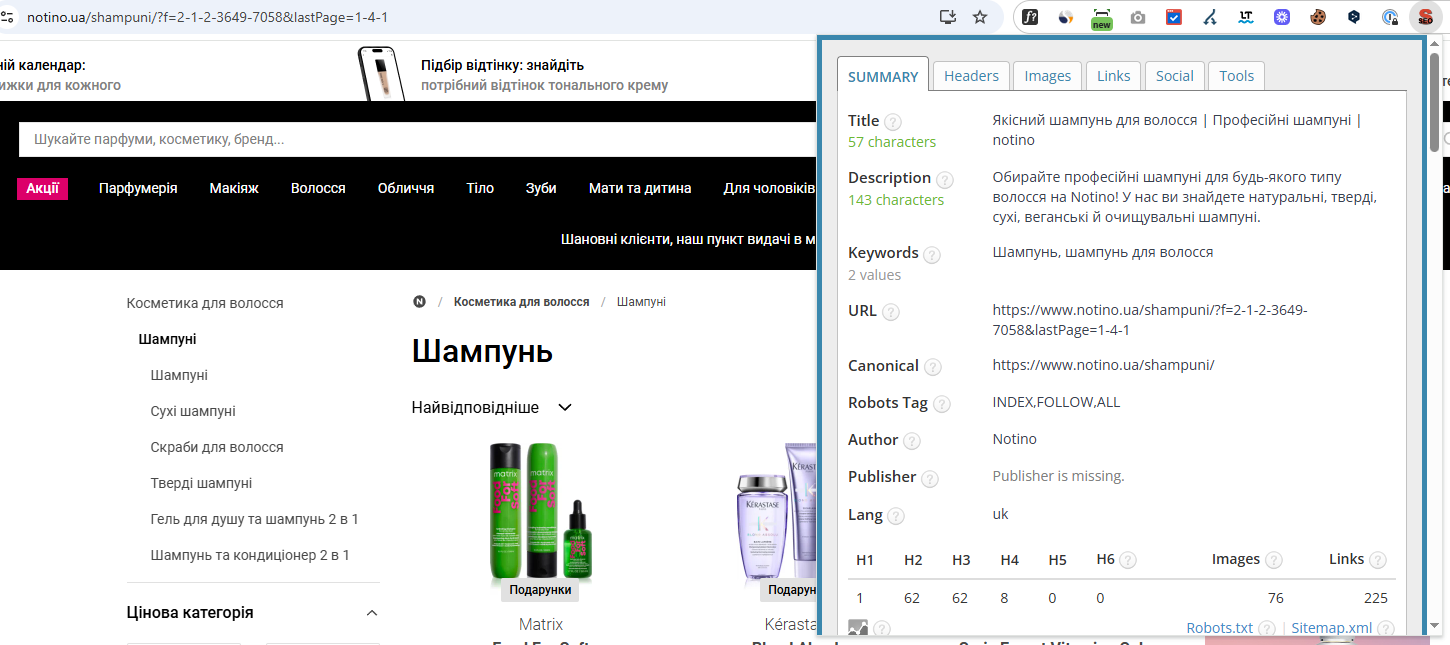Click help icon next to Title
The image size is (1450, 645).
tap(893, 122)
